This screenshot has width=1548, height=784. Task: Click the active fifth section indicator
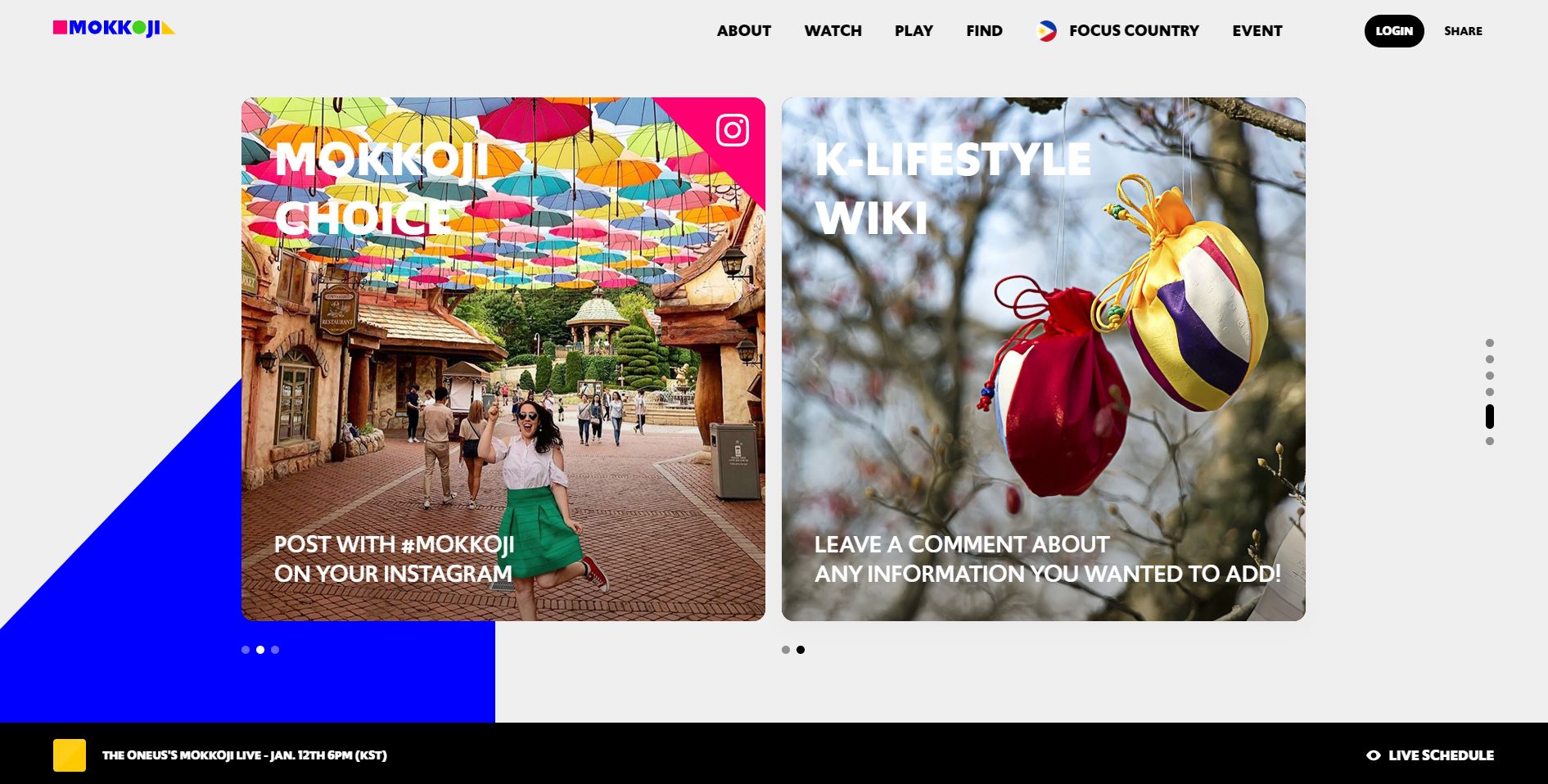click(1490, 417)
